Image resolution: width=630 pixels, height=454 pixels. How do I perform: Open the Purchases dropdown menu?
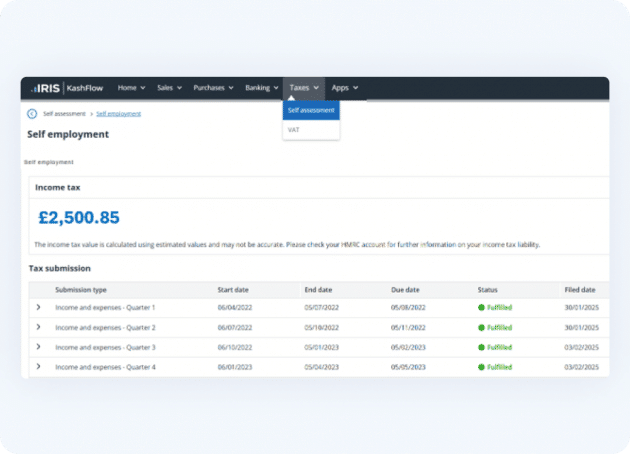coord(213,88)
